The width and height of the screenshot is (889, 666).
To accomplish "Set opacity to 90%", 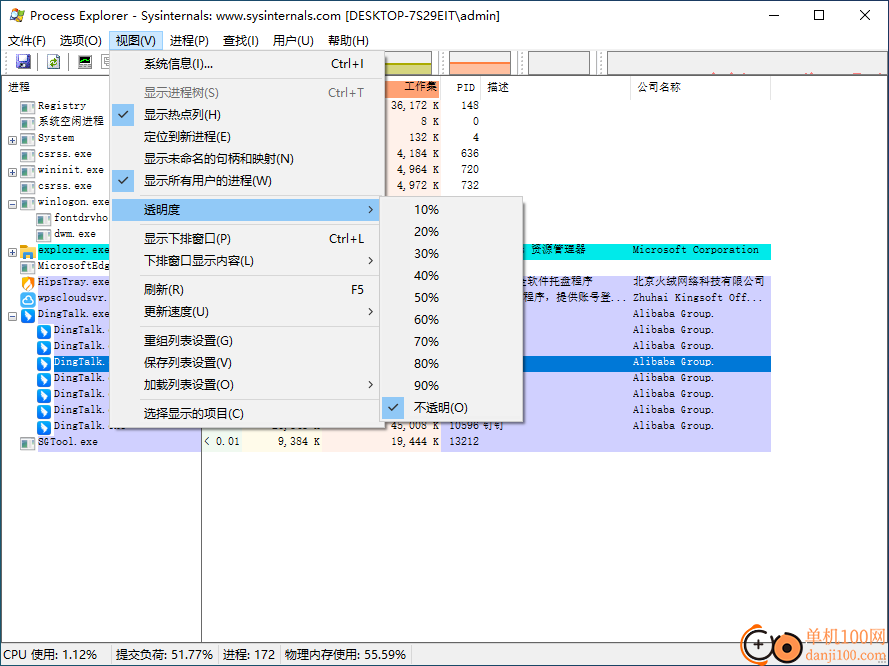I will tap(451, 385).
